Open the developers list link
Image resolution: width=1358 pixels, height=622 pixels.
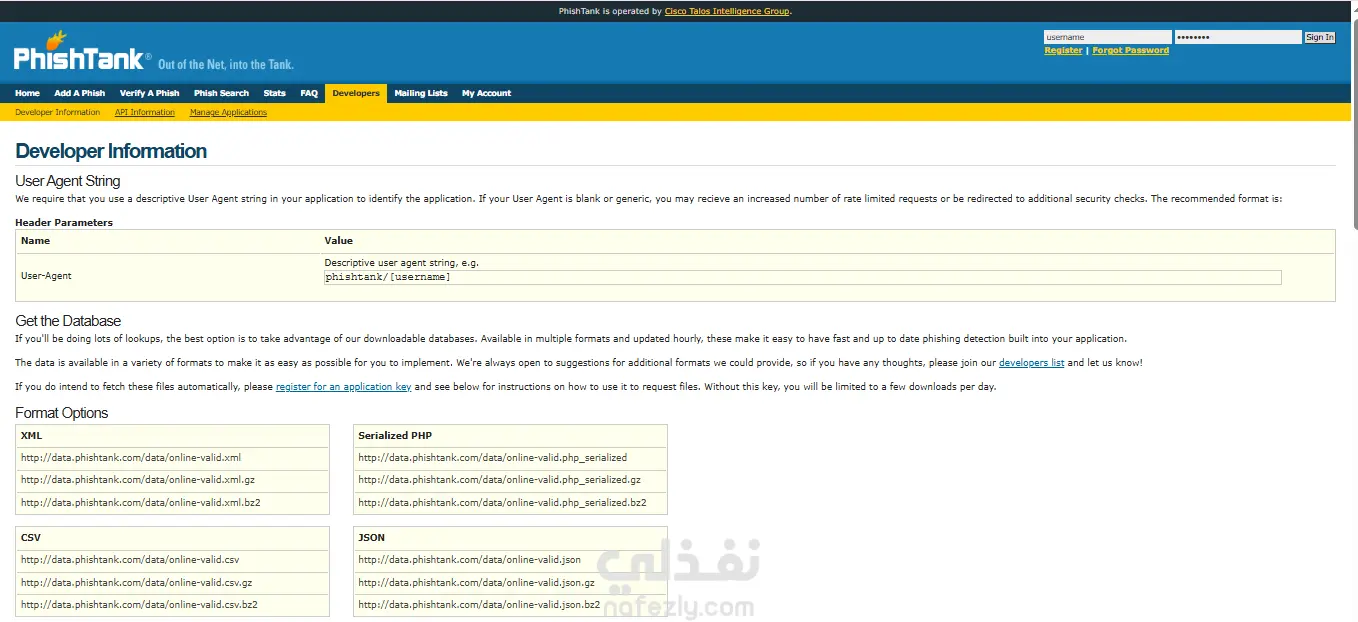(x=1031, y=363)
